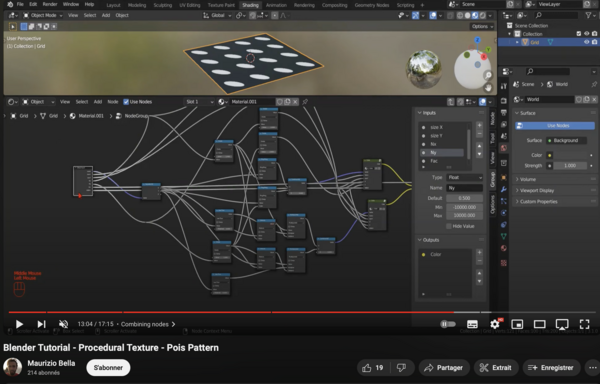Screen dimensions: 600x384
Task: Open the Group sidebar tab
Action: pyautogui.click(x=493, y=179)
